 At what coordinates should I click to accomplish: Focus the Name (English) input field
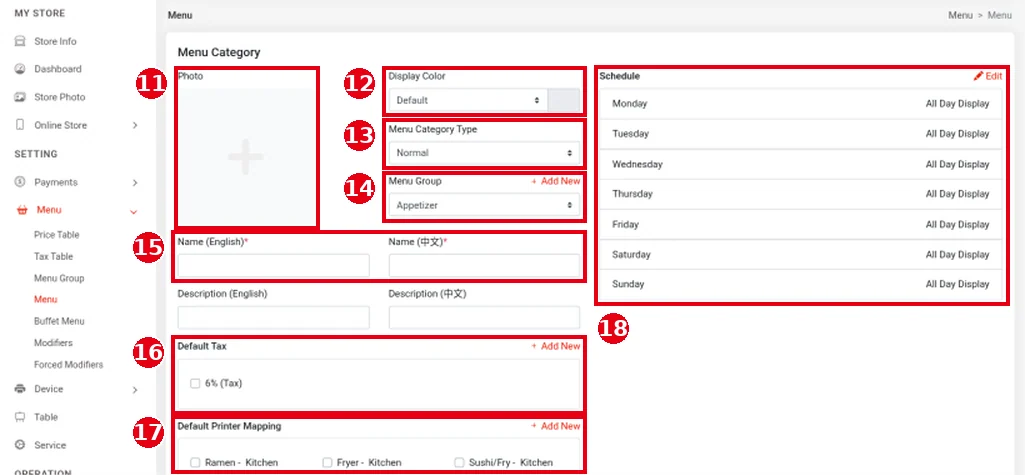coord(273,266)
